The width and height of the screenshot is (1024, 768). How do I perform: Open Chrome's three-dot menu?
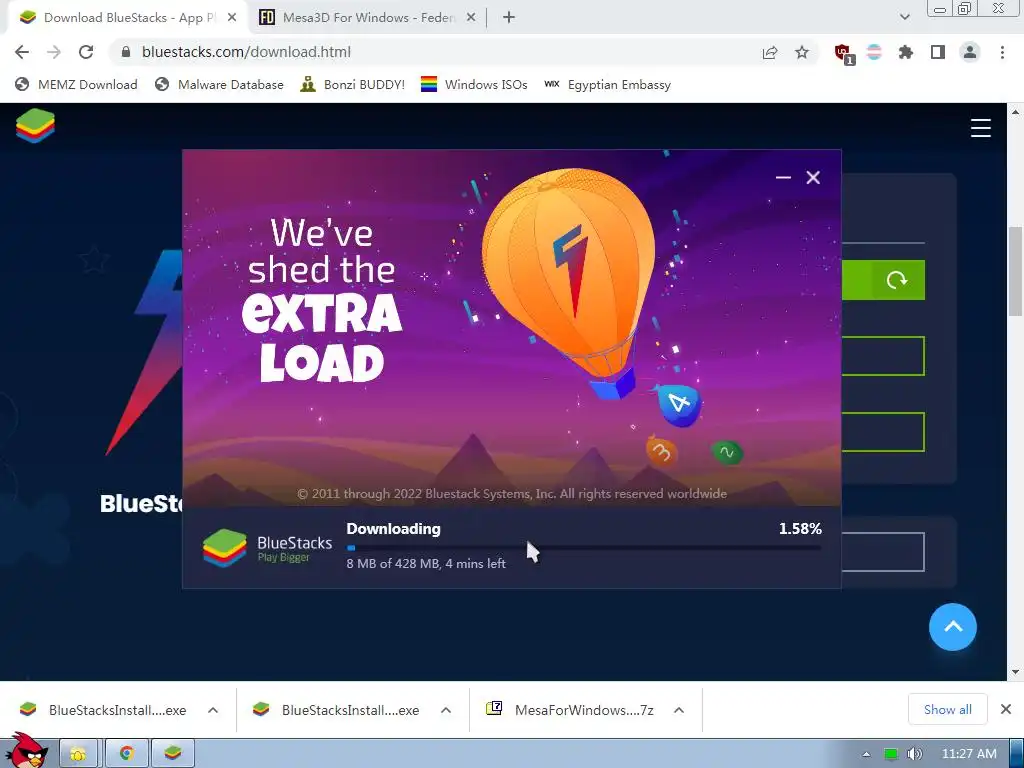tap(1002, 52)
